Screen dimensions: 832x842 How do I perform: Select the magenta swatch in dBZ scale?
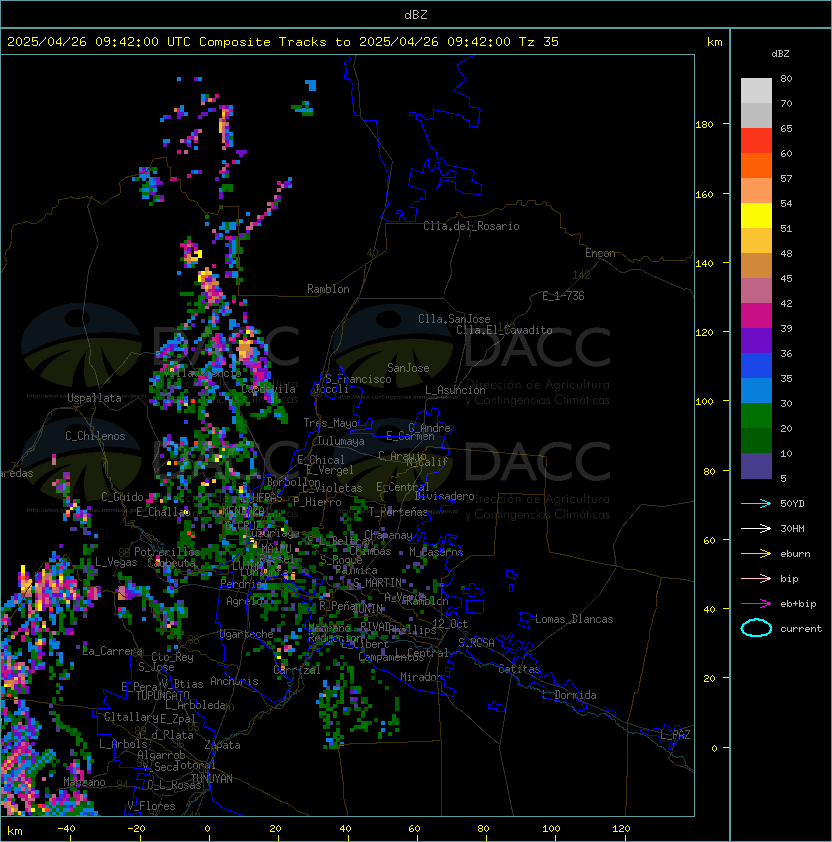click(756, 316)
